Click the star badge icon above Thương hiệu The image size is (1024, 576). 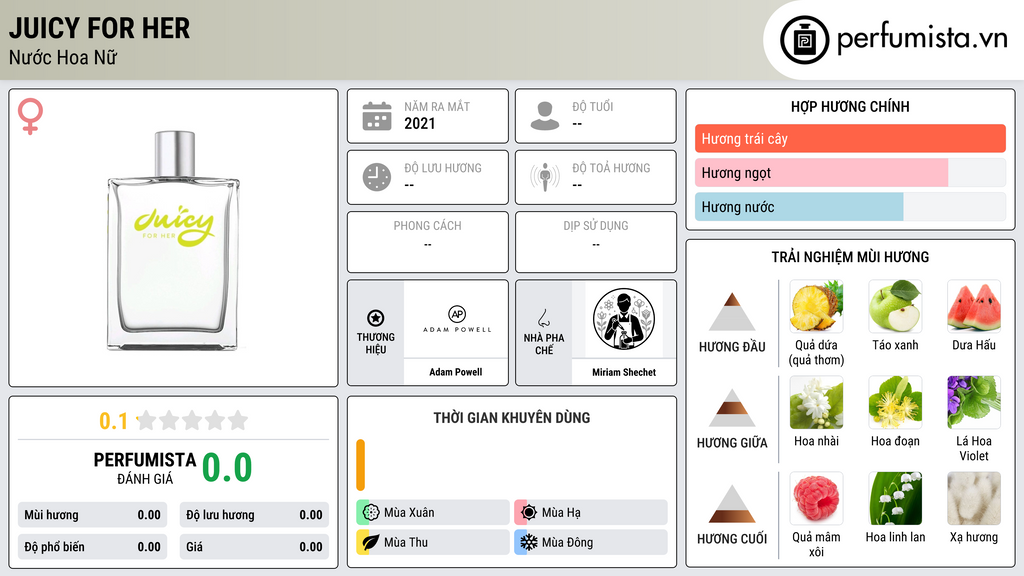[x=376, y=318]
